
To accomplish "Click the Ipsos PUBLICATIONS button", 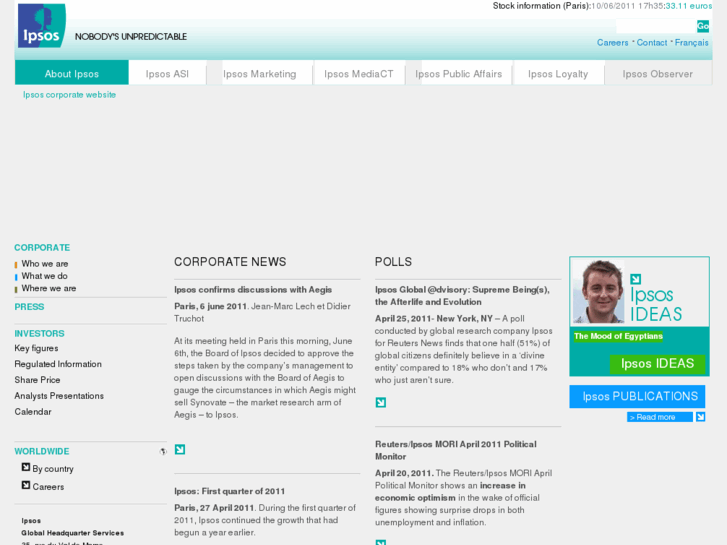I will (x=637, y=397).
